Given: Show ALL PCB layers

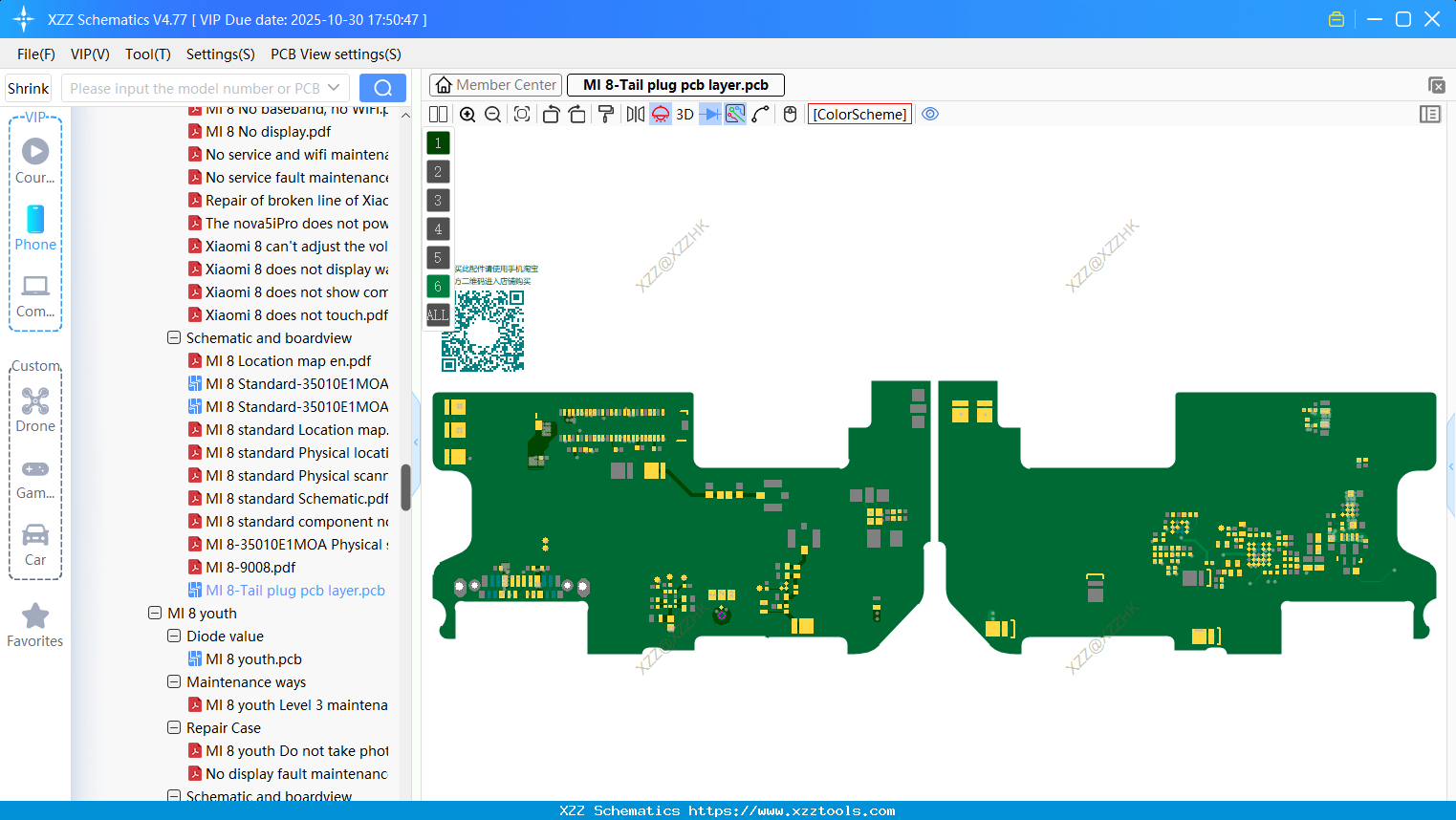Looking at the screenshot, I should [x=438, y=314].
